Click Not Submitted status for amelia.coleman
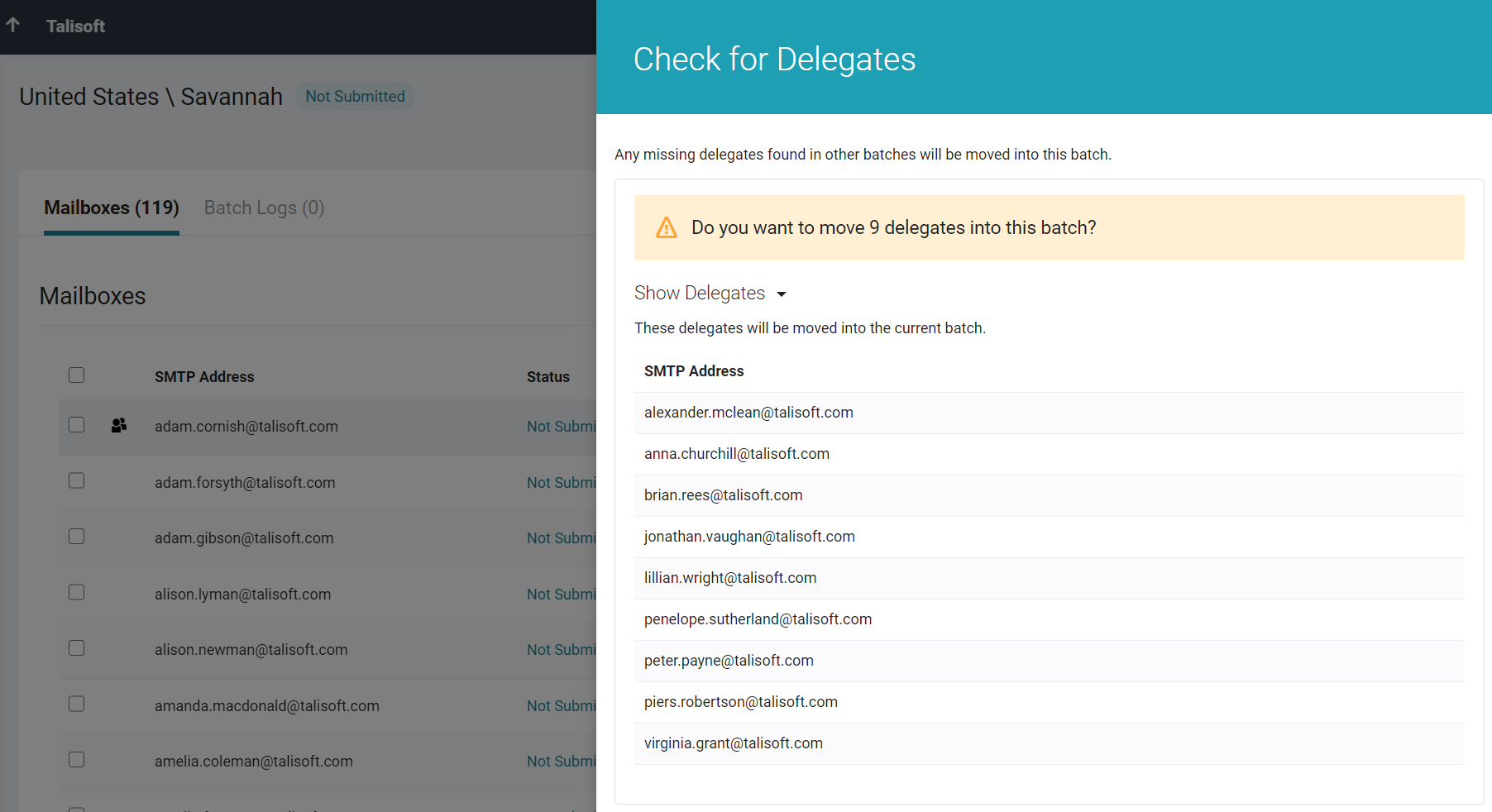The width and height of the screenshot is (1492, 812). click(562, 762)
